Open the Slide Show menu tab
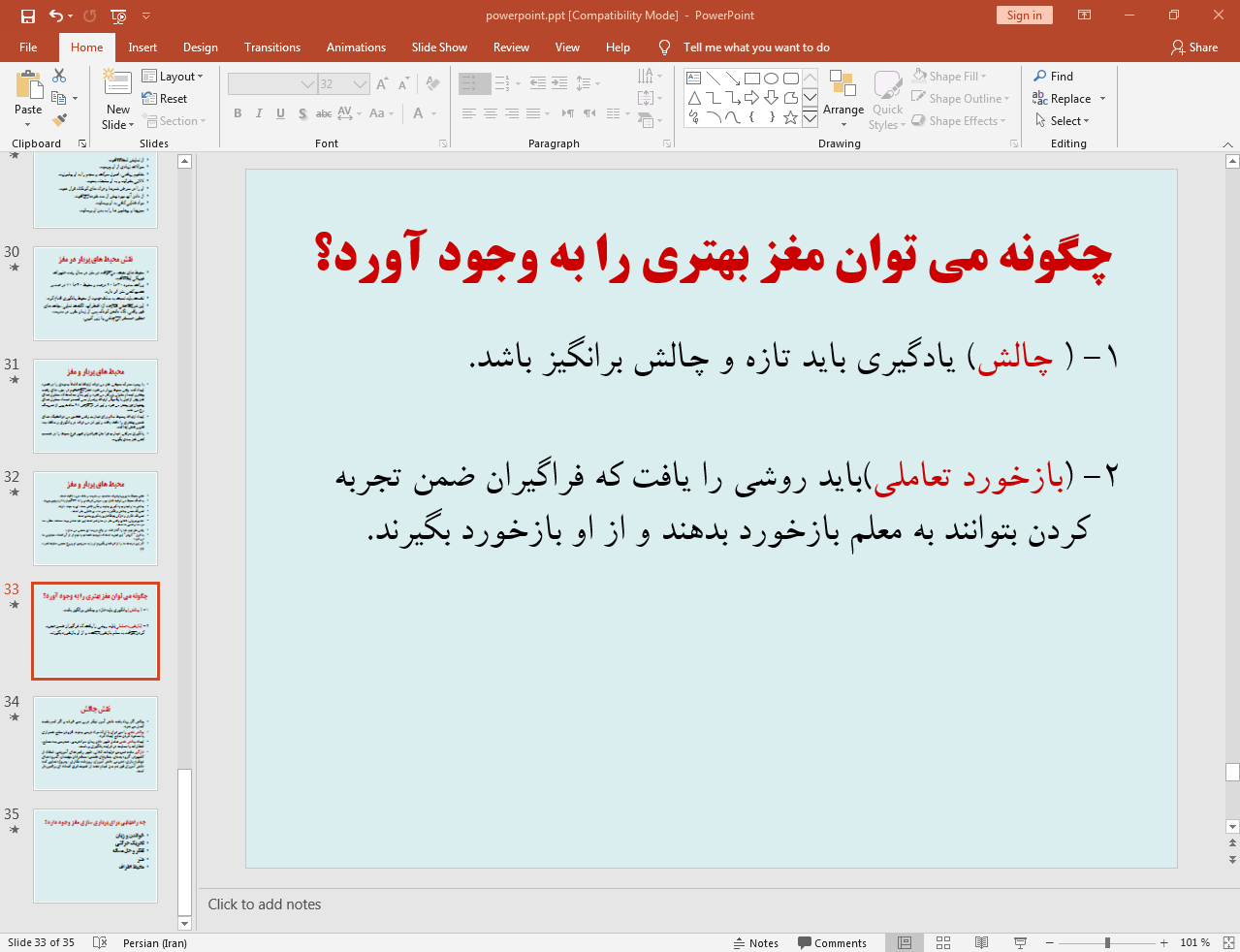This screenshot has height=952, width=1240. coord(438,47)
